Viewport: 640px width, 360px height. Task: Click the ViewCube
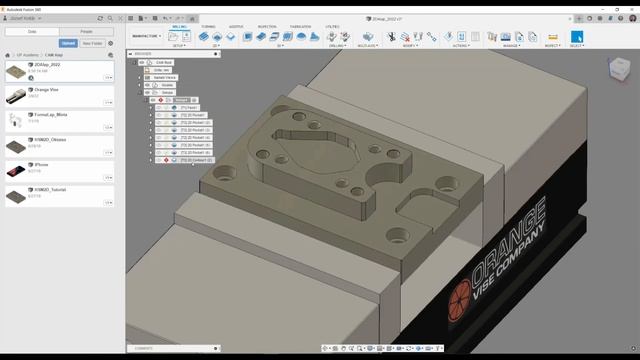620,68
